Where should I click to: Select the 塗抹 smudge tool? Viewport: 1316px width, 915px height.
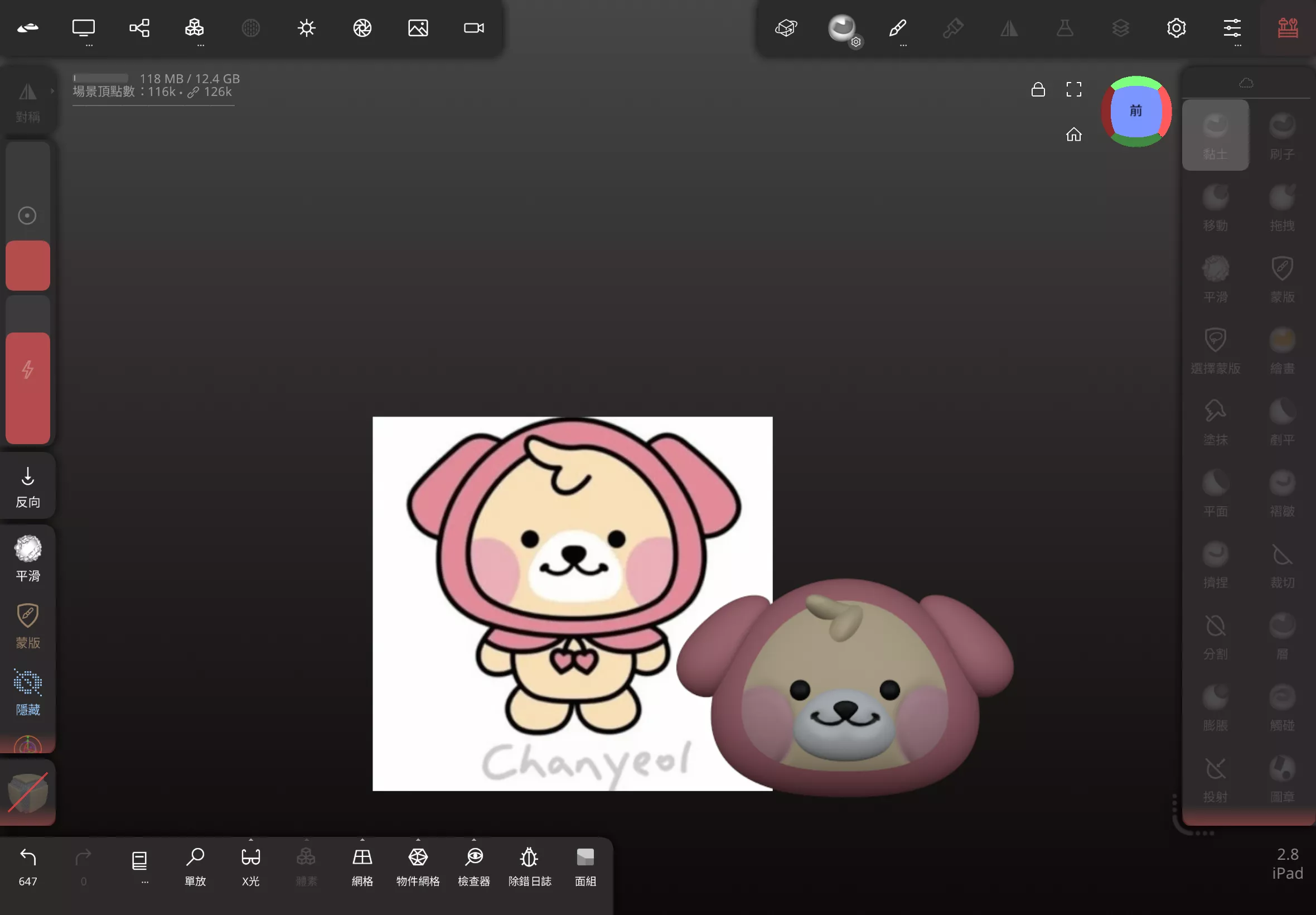click(1215, 421)
